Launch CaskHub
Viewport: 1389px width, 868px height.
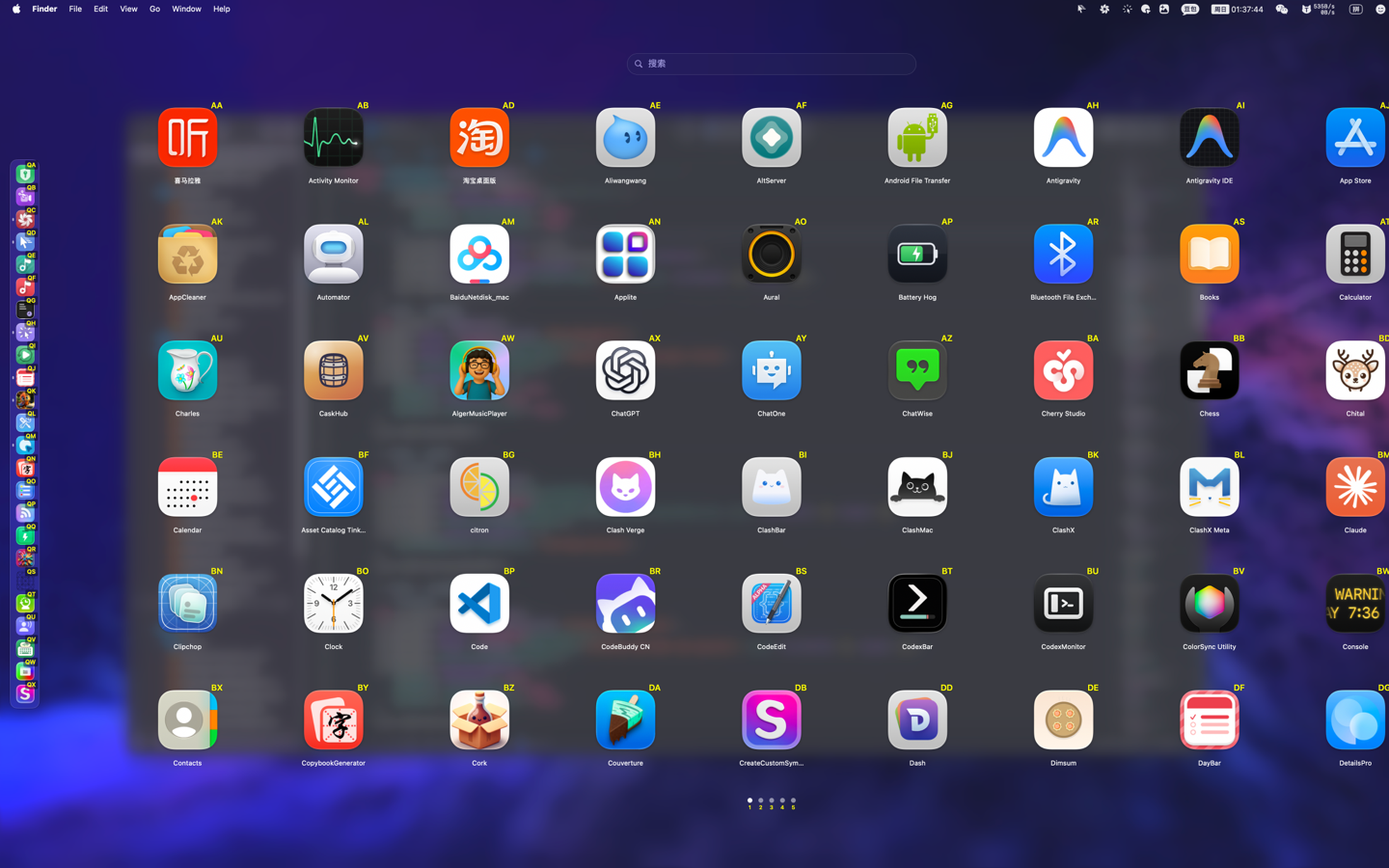pos(333,370)
